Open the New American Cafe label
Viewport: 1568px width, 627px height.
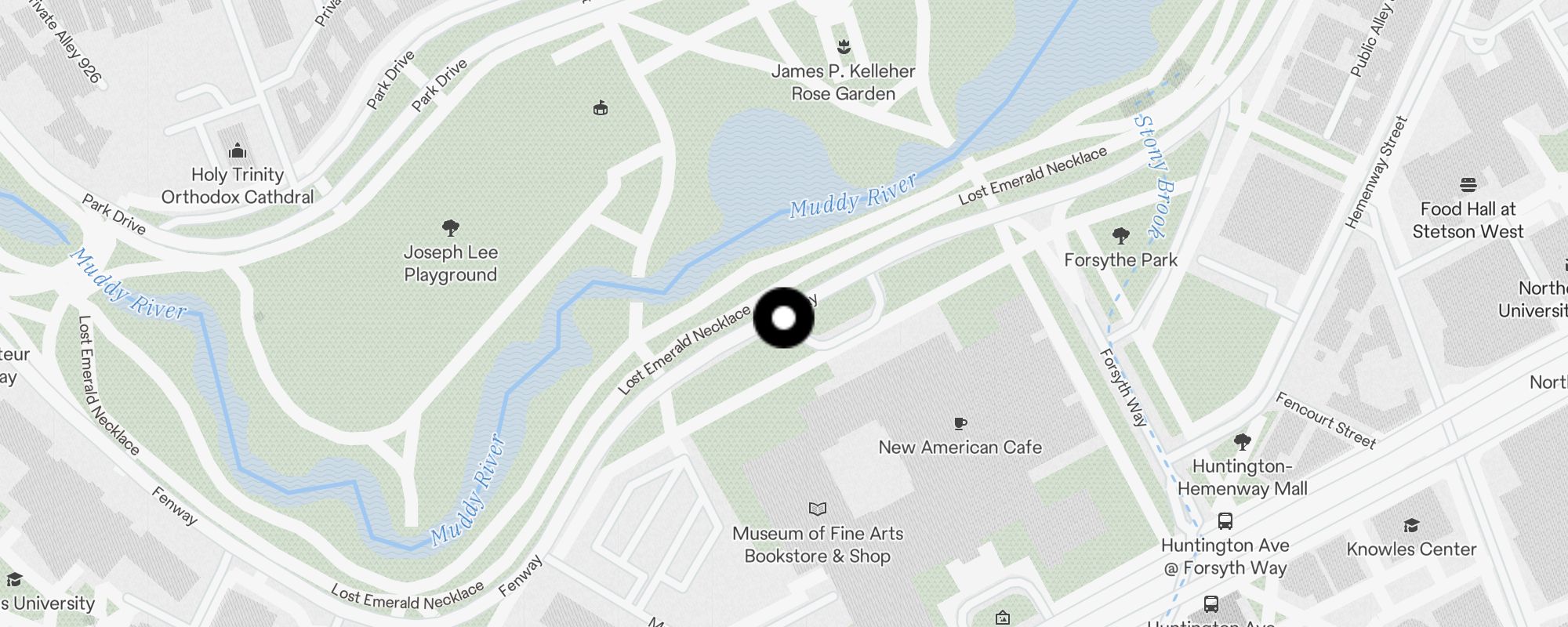pos(960,448)
